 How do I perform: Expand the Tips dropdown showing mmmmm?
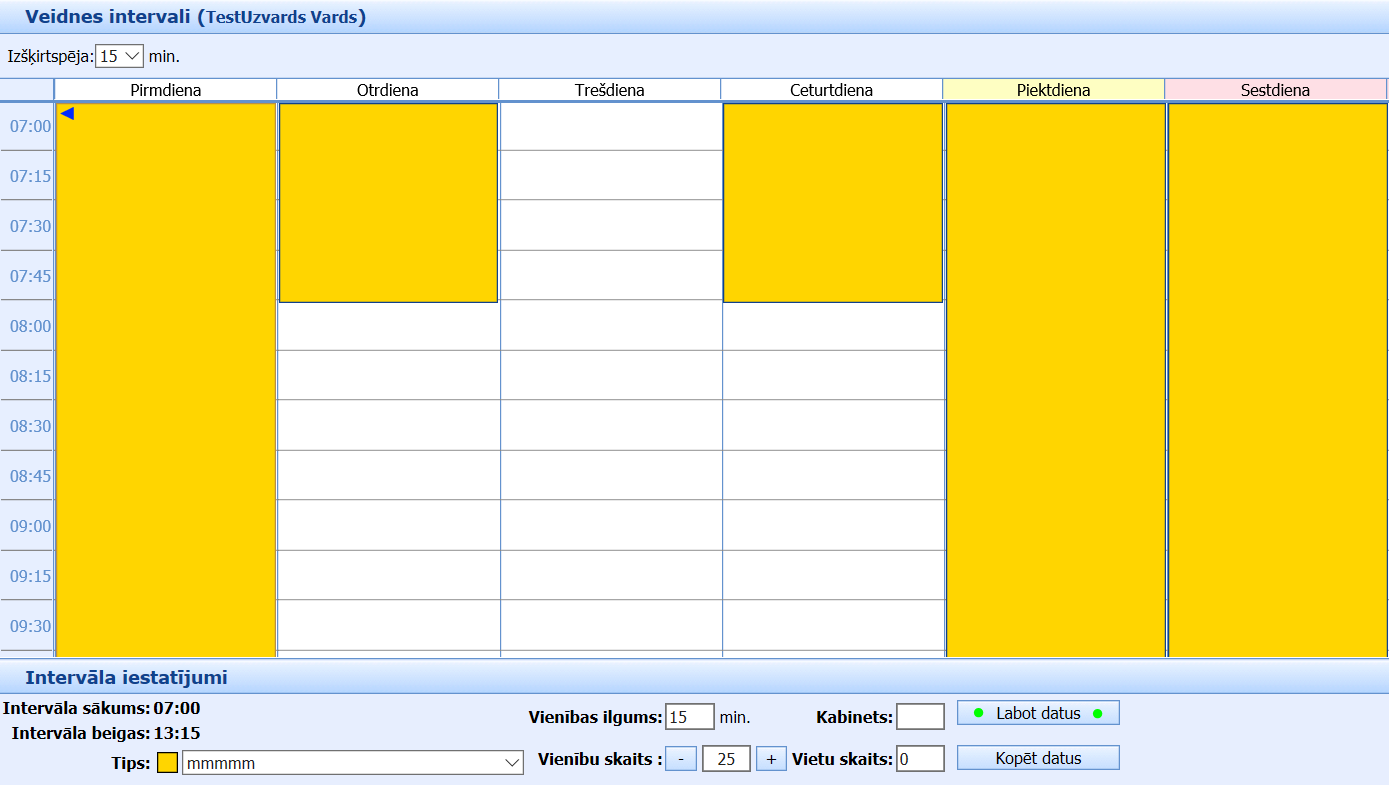pyautogui.click(x=352, y=763)
